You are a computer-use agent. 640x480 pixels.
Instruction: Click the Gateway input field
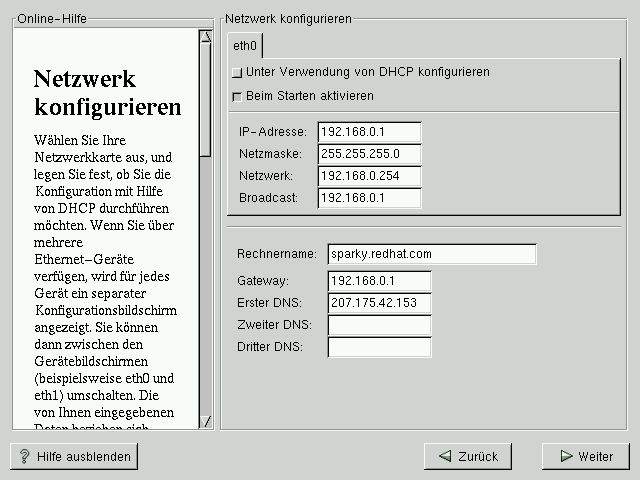(x=379, y=281)
